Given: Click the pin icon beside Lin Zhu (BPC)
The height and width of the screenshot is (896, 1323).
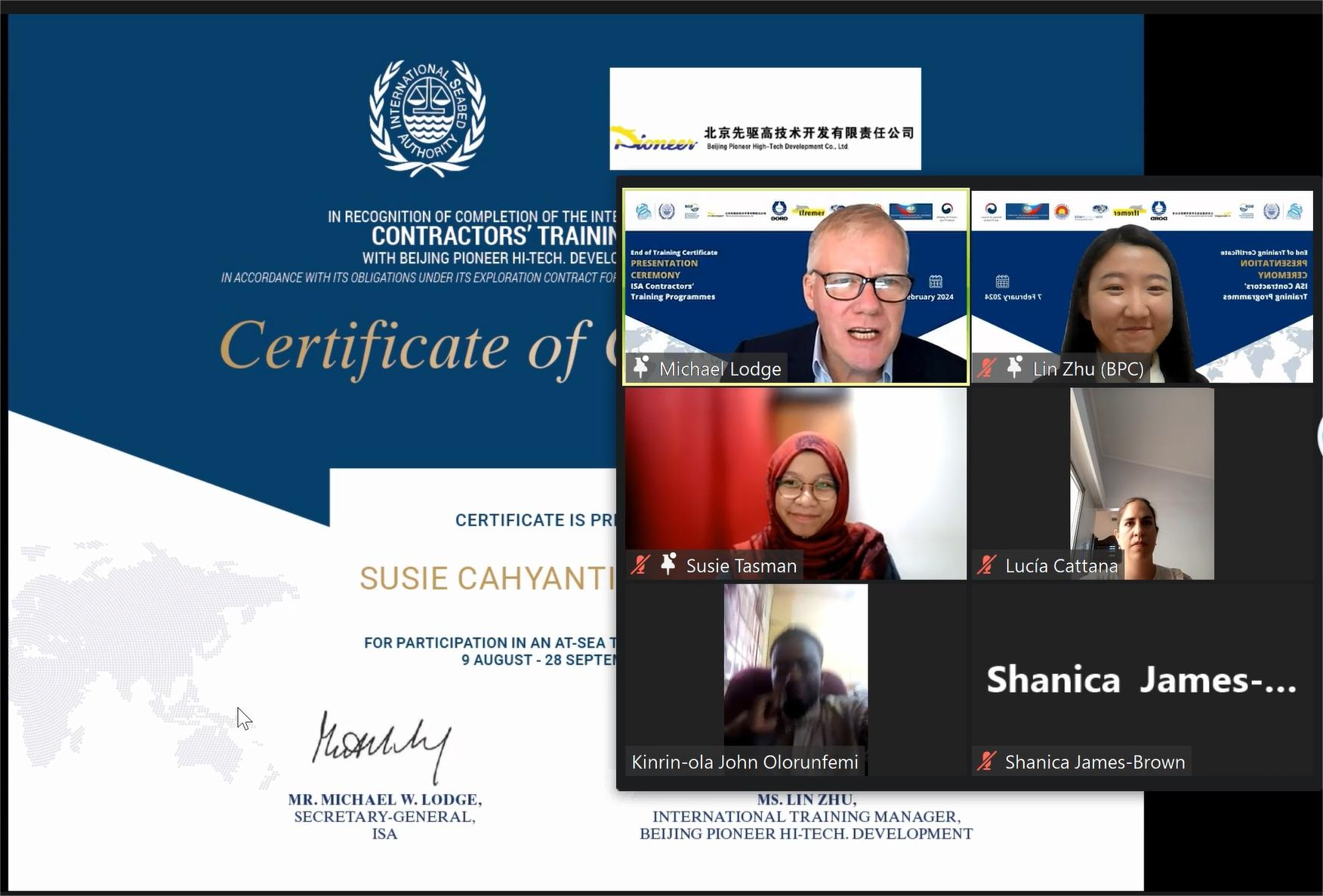Looking at the screenshot, I should (x=1015, y=368).
